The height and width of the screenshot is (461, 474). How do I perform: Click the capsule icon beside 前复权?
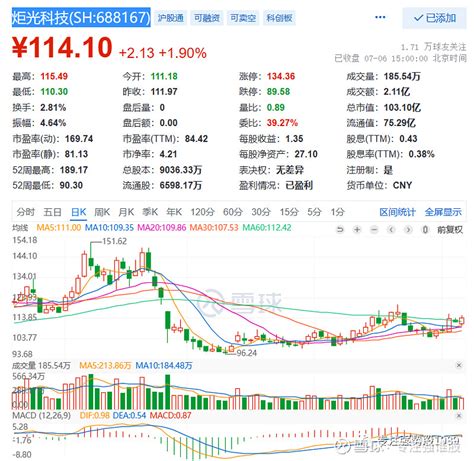pyautogui.click(x=425, y=229)
